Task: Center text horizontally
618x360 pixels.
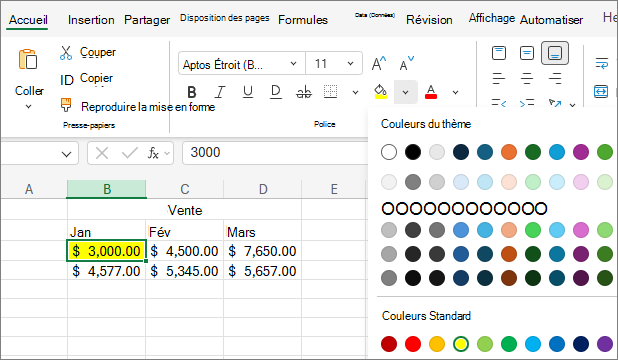Action: pyautogui.click(x=527, y=78)
